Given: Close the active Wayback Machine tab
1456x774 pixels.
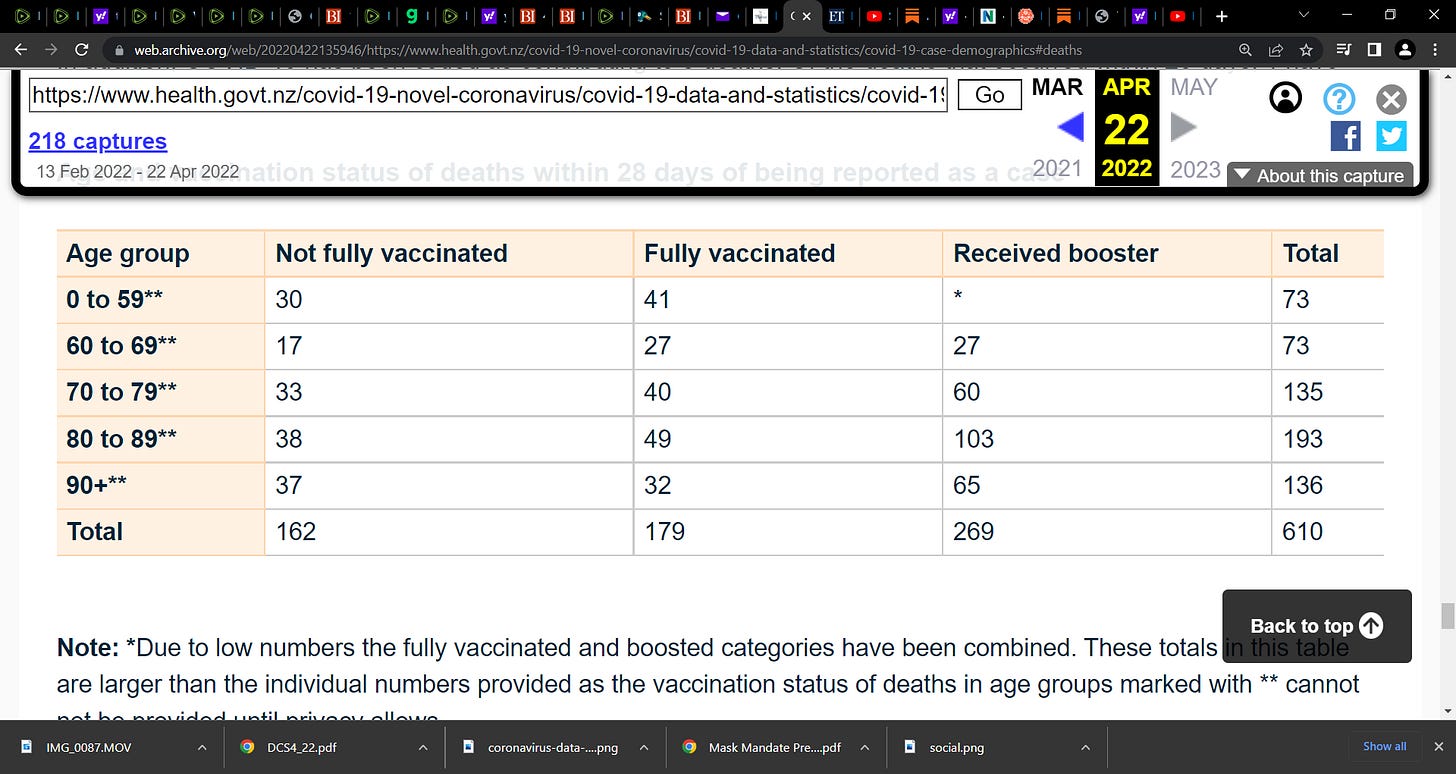Looking at the screenshot, I should 807,16.
